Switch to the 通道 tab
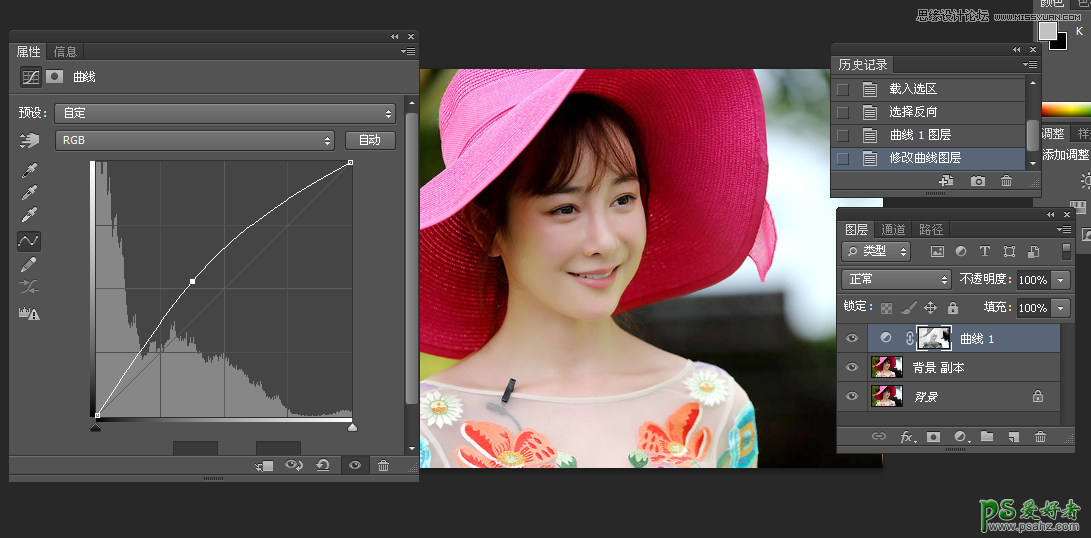Viewport: 1091px width, 538px height. coord(893,230)
